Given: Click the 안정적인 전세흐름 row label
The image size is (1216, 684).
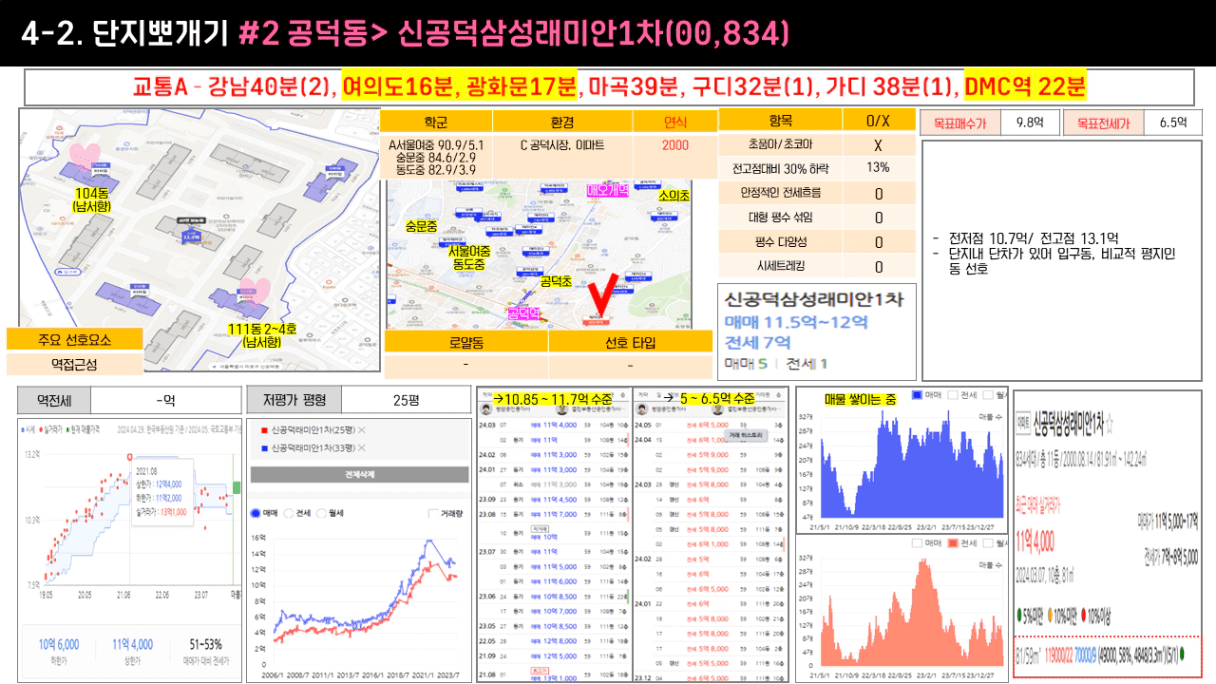Looking at the screenshot, I should (780, 192).
